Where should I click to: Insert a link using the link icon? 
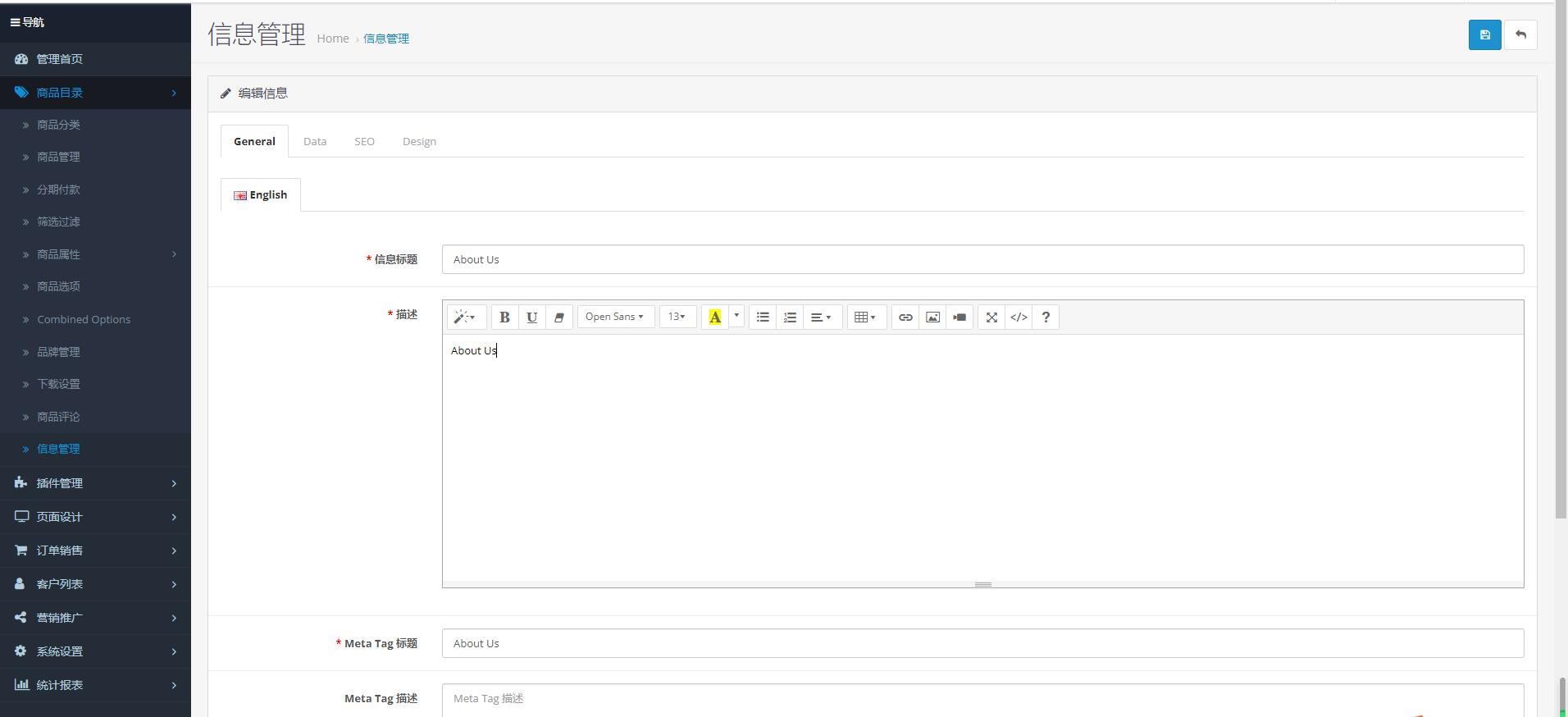coord(905,317)
